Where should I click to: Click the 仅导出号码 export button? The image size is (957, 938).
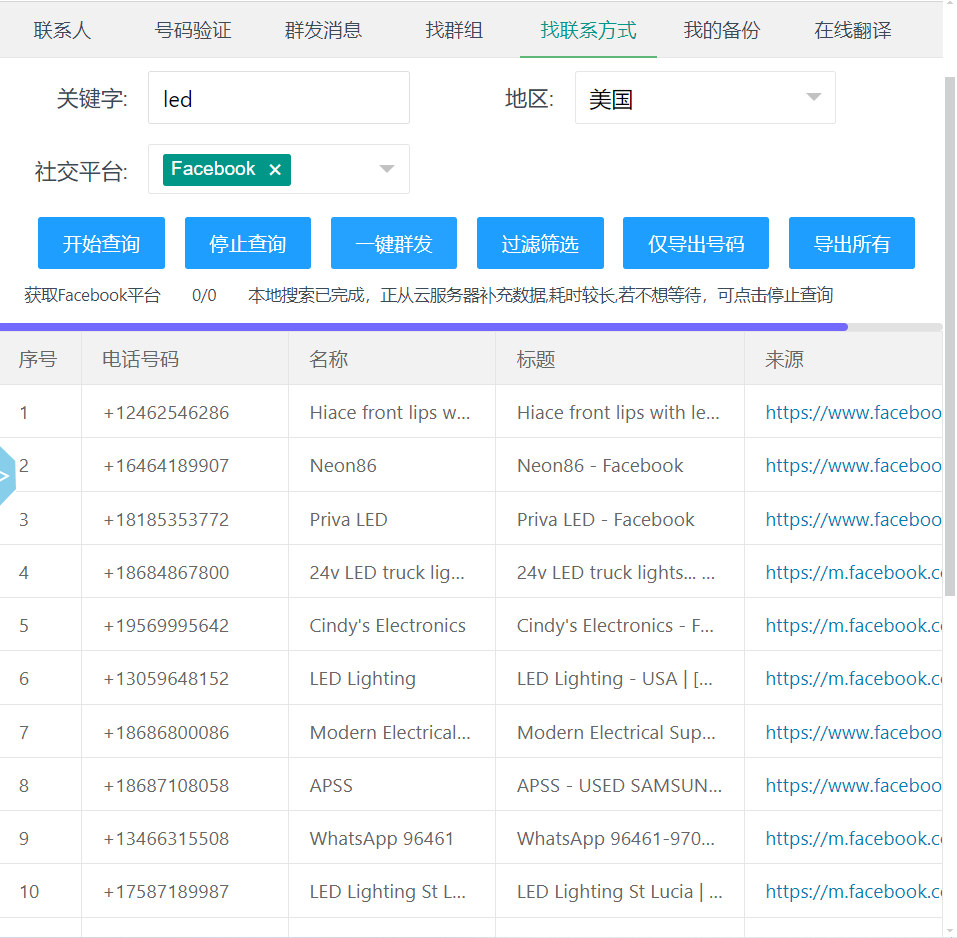(696, 244)
